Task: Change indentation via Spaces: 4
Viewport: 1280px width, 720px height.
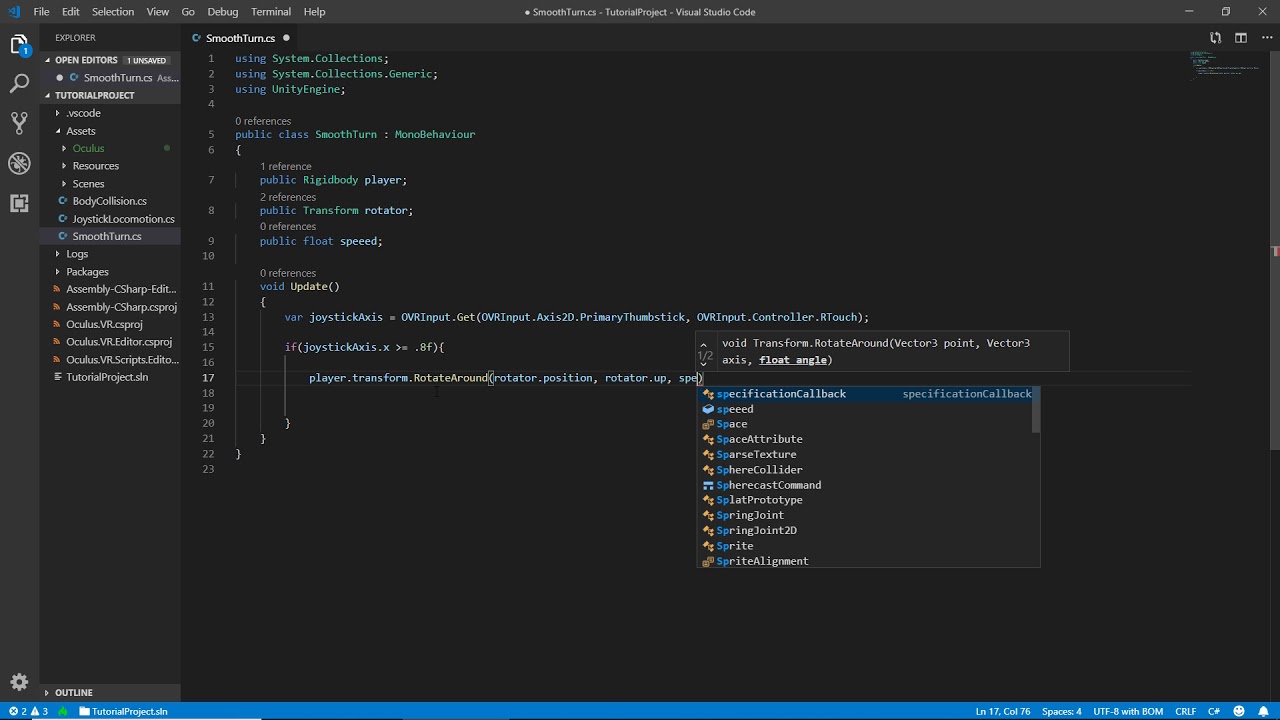Action: [1062, 712]
